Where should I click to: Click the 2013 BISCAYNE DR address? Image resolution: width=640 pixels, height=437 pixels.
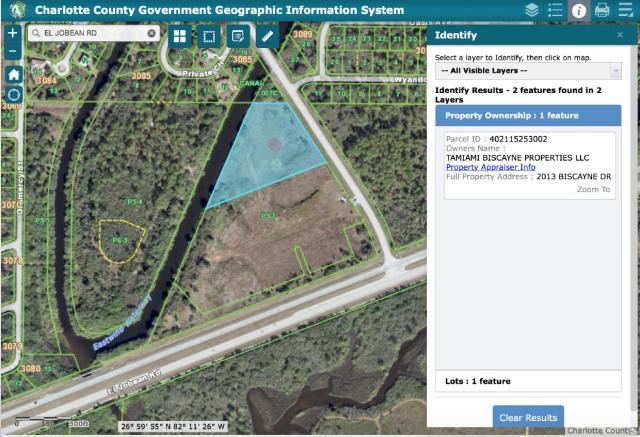[573, 177]
